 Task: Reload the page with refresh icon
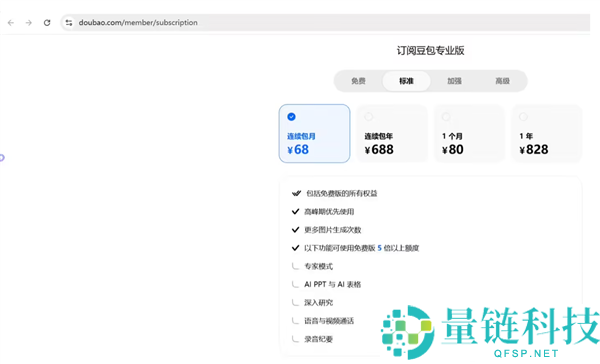tap(47, 23)
